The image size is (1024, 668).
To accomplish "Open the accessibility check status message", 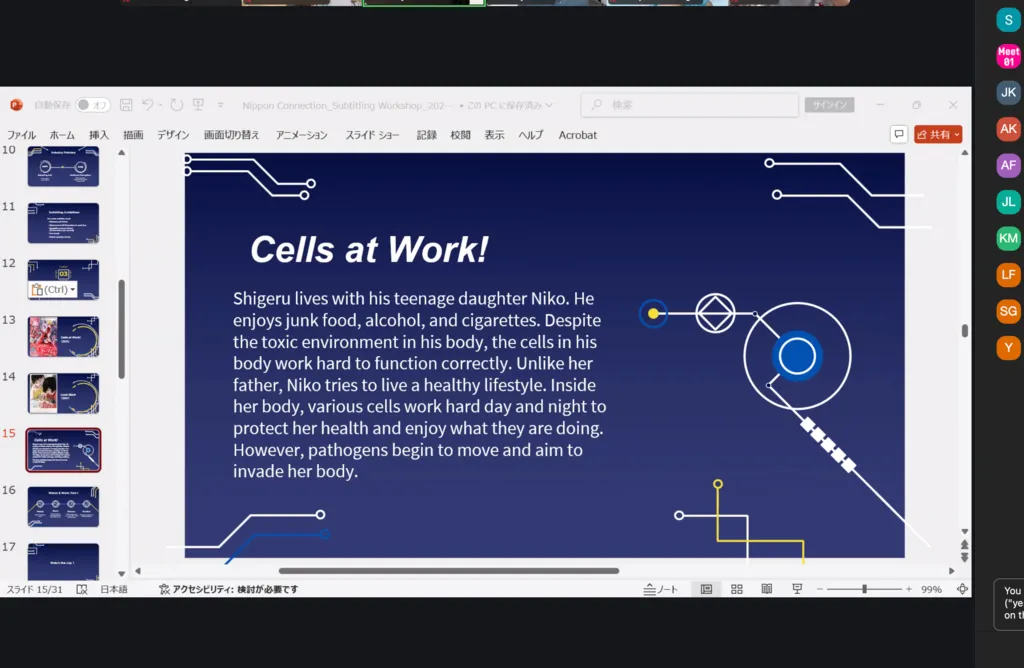I will 229,590.
